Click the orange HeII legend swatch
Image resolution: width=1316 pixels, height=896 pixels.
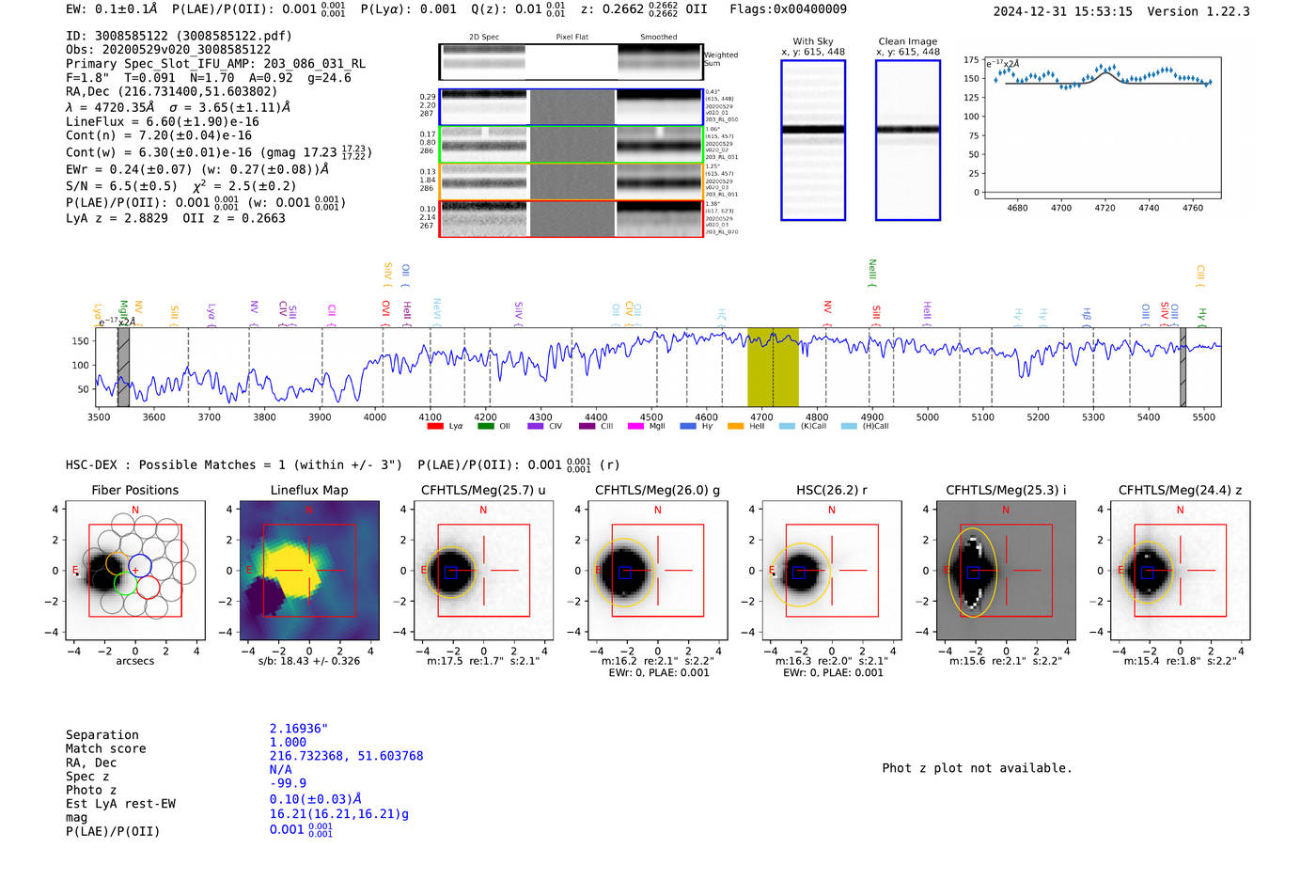point(736,427)
